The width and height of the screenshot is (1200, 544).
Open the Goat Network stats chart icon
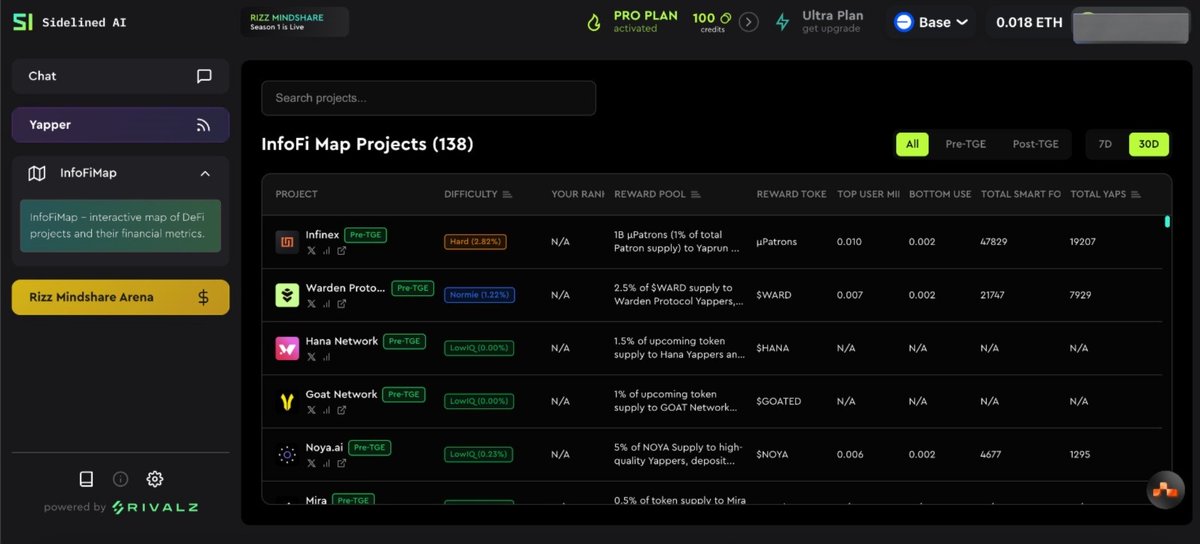[x=326, y=410]
